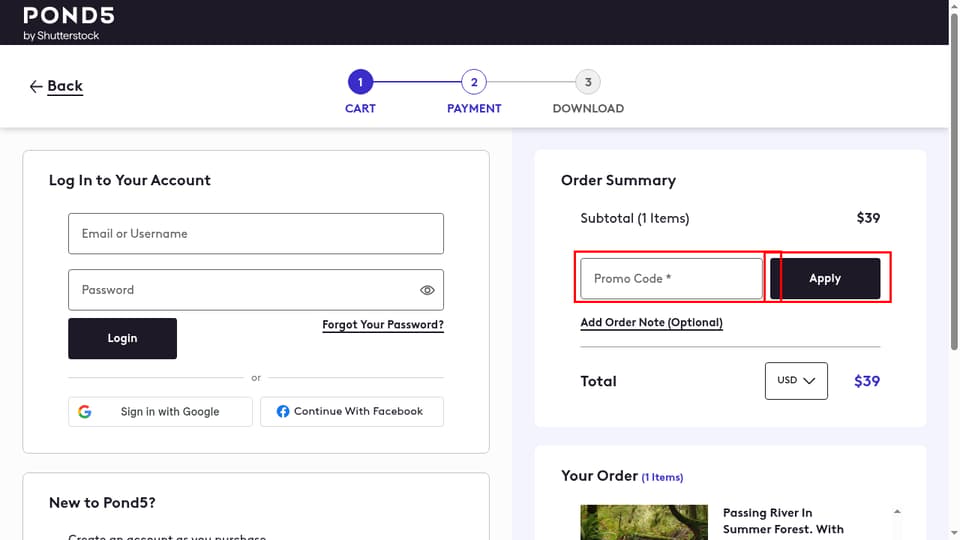Click the Login button
Screen dimensions: 960x540
pos(122,338)
